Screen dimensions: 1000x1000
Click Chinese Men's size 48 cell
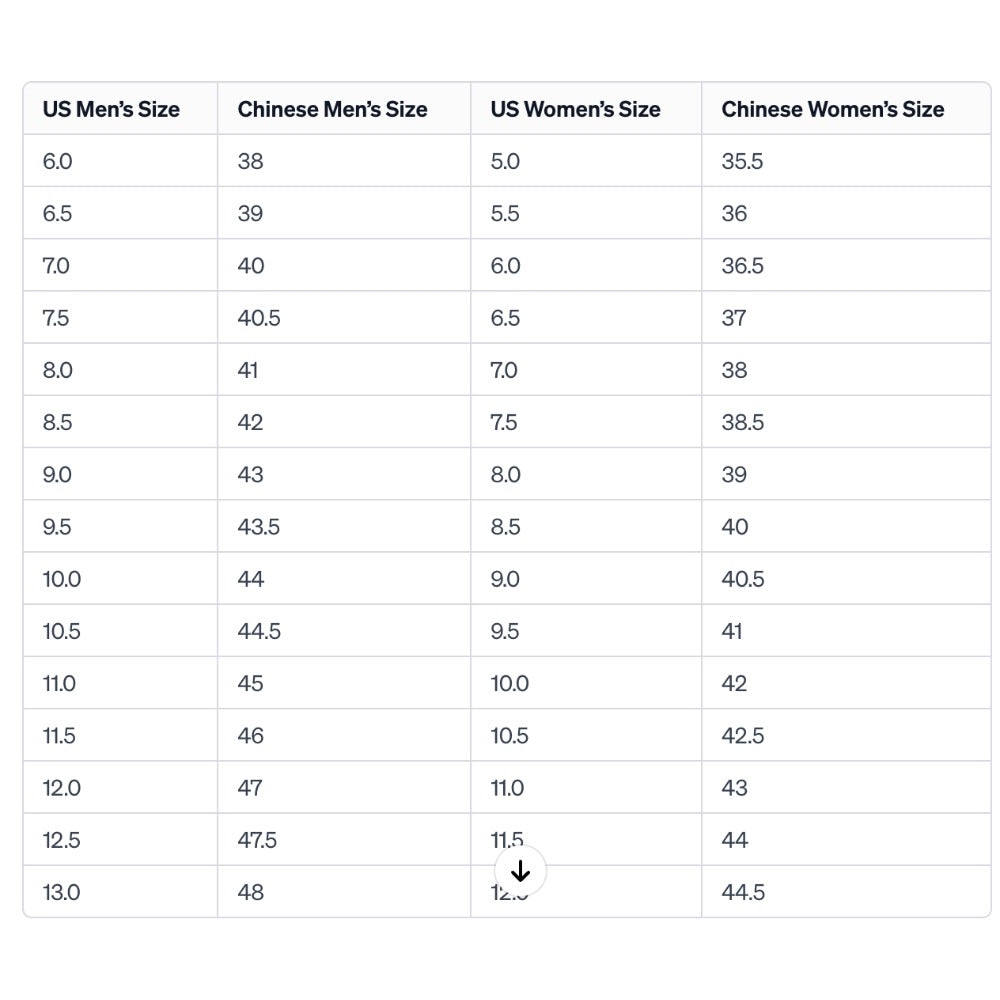(x=251, y=892)
